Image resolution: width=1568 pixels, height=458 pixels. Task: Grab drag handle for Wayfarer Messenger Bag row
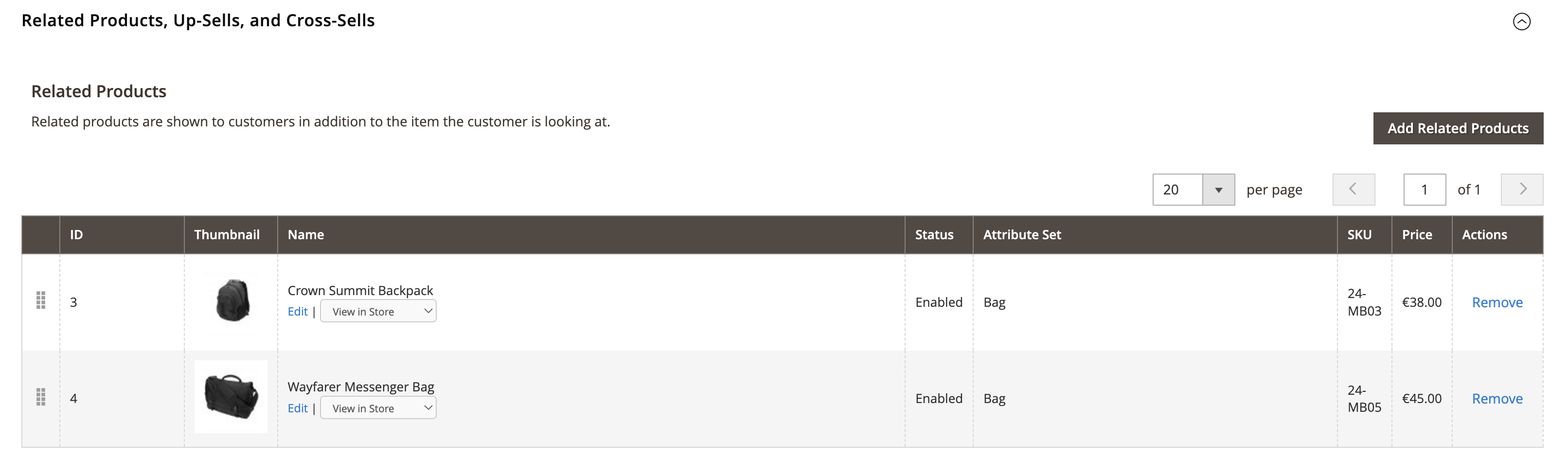click(x=41, y=397)
